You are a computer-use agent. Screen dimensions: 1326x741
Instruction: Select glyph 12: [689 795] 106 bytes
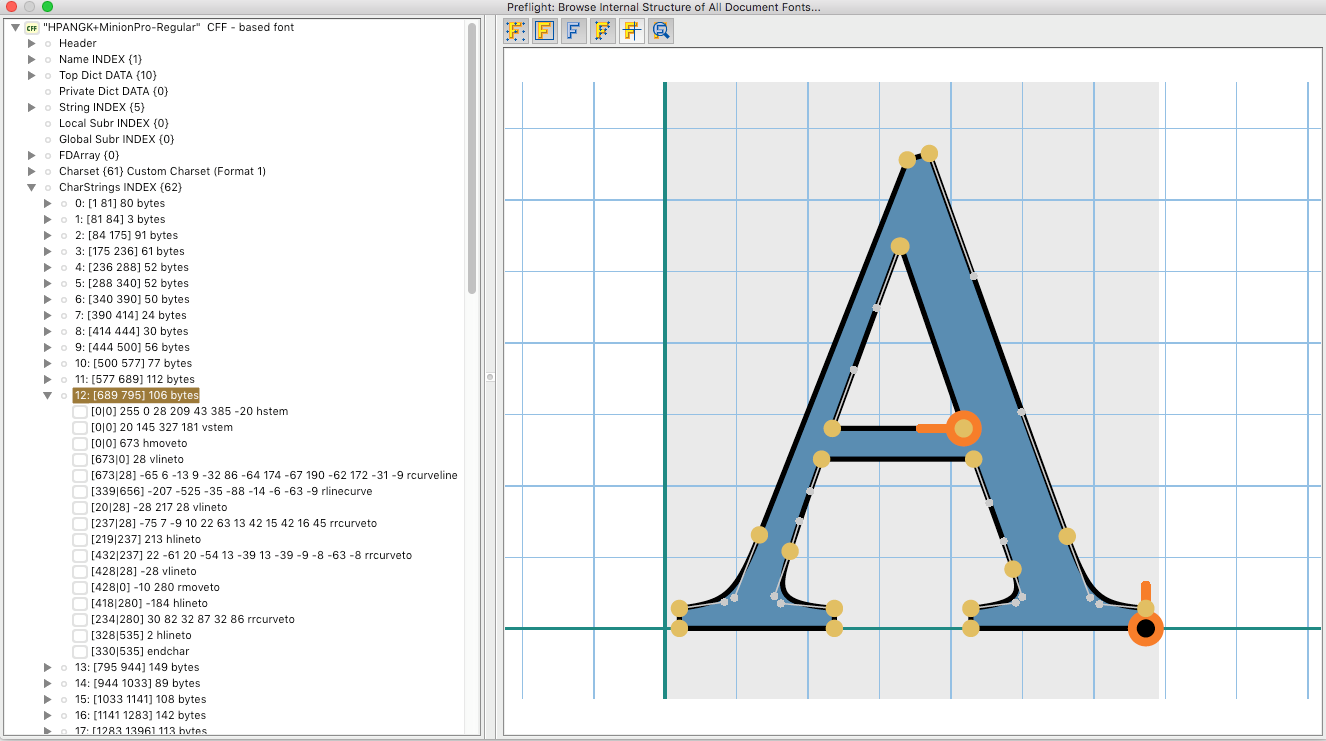pos(136,395)
